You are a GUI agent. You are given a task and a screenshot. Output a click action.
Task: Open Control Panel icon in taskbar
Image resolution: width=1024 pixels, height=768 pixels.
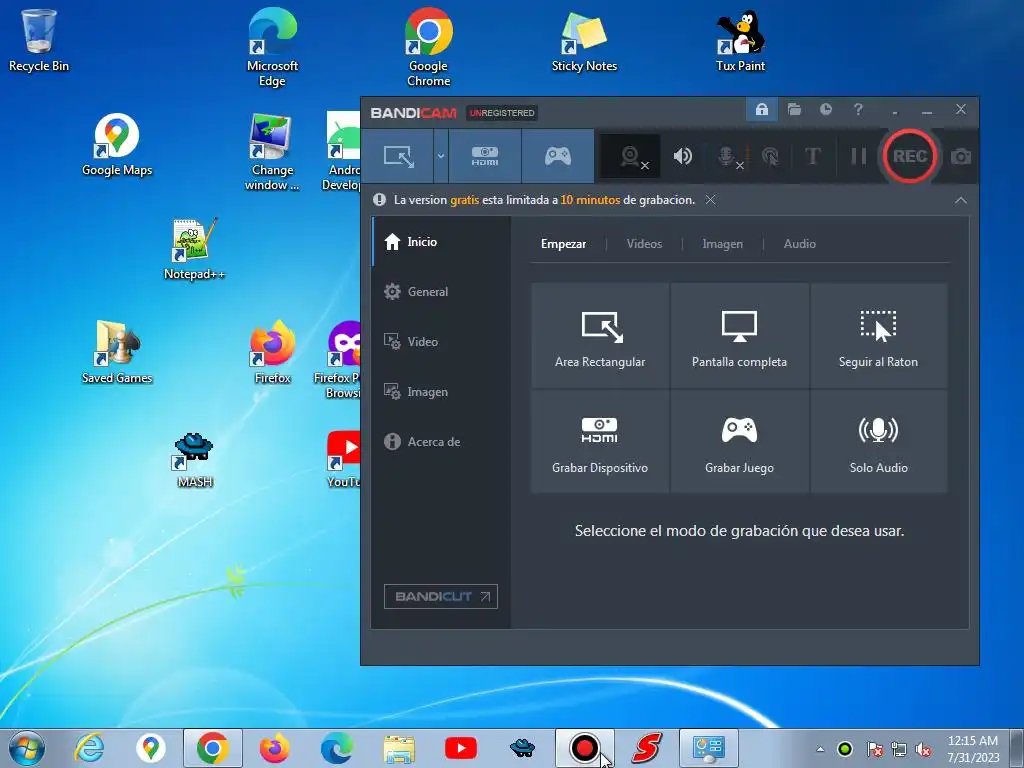point(709,748)
